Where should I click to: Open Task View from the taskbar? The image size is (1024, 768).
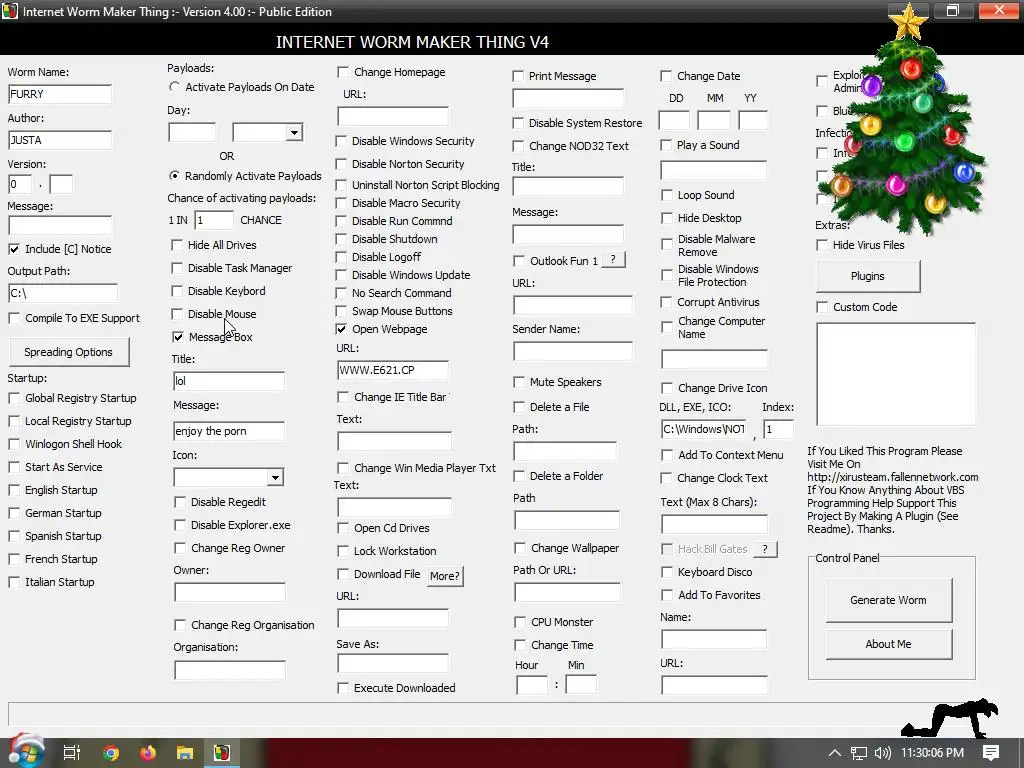click(x=71, y=753)
